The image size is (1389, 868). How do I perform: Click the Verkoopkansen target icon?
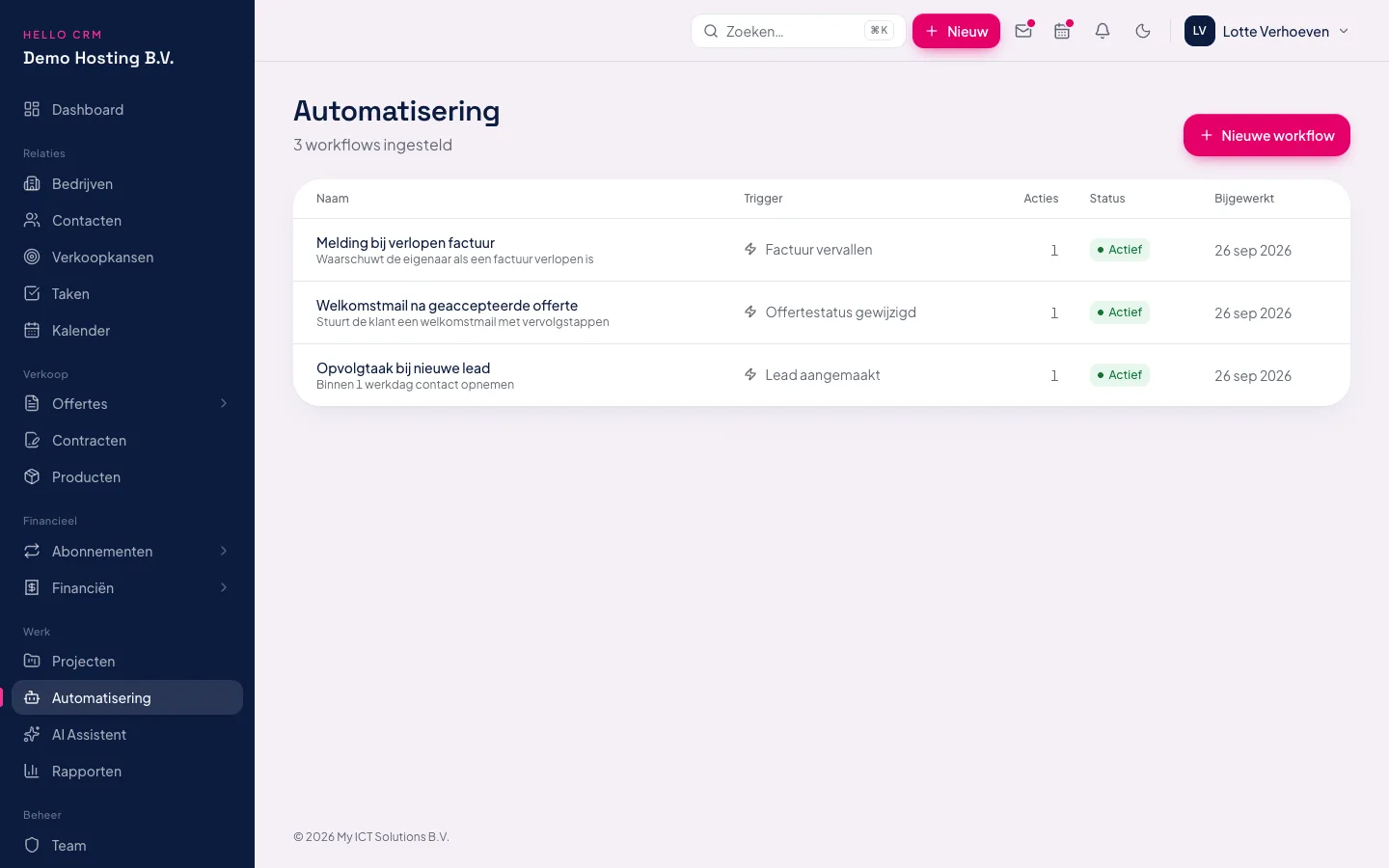32,257
